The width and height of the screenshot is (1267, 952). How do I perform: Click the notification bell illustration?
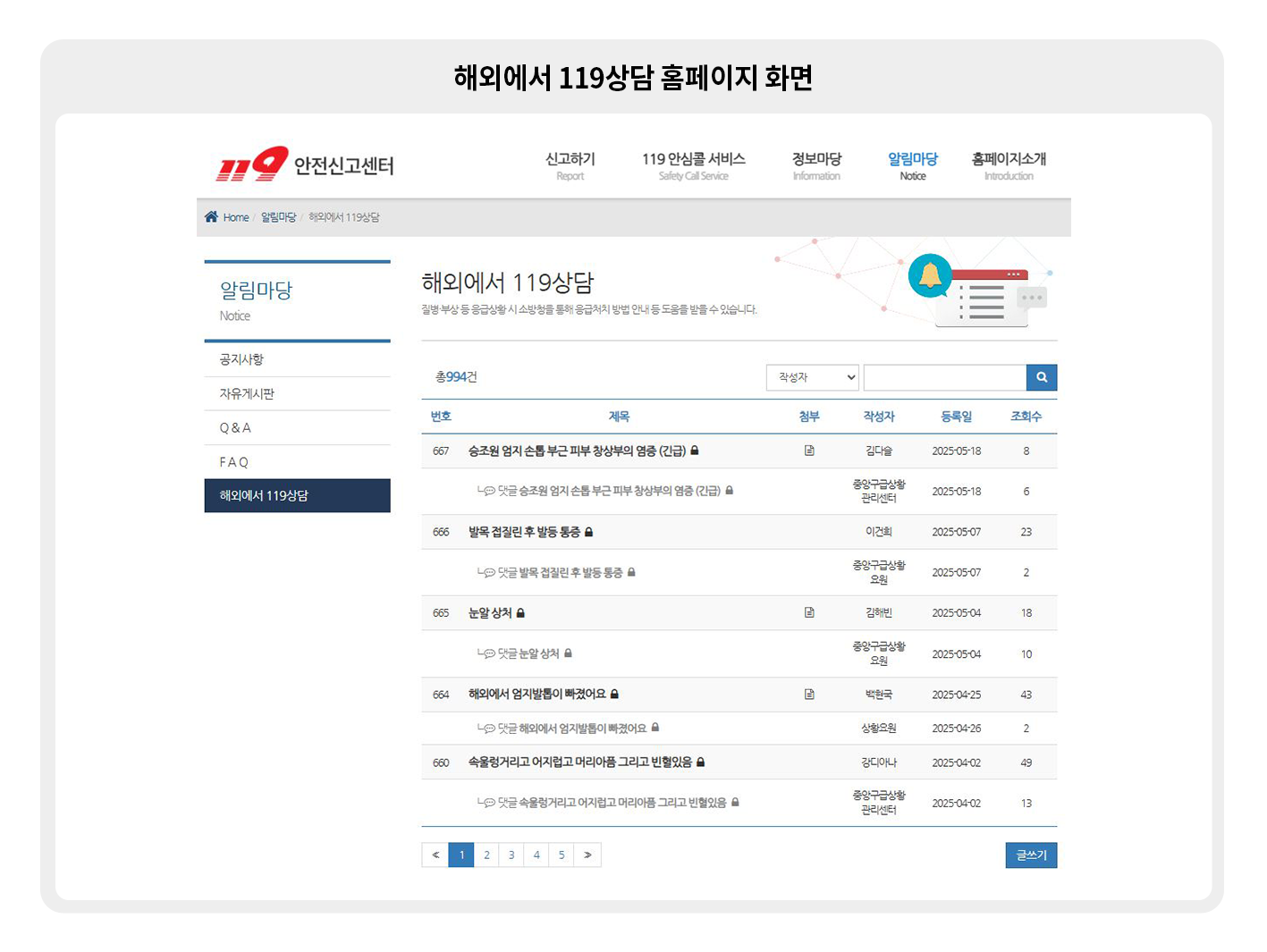(930, 276)
